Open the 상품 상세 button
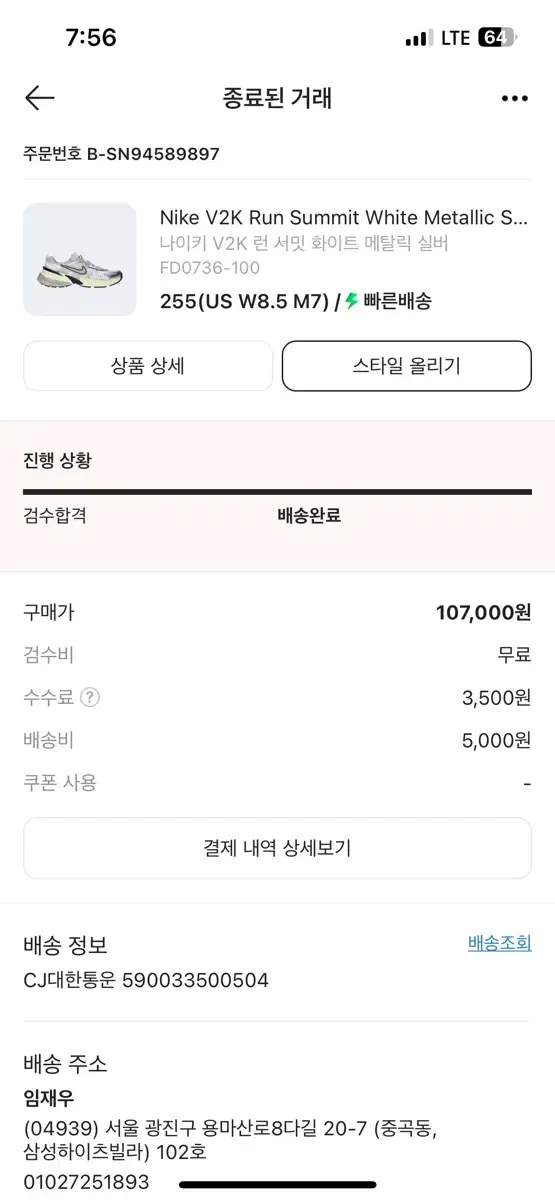The height and width of the screenshot is (1200, 555). pos(148,366)
